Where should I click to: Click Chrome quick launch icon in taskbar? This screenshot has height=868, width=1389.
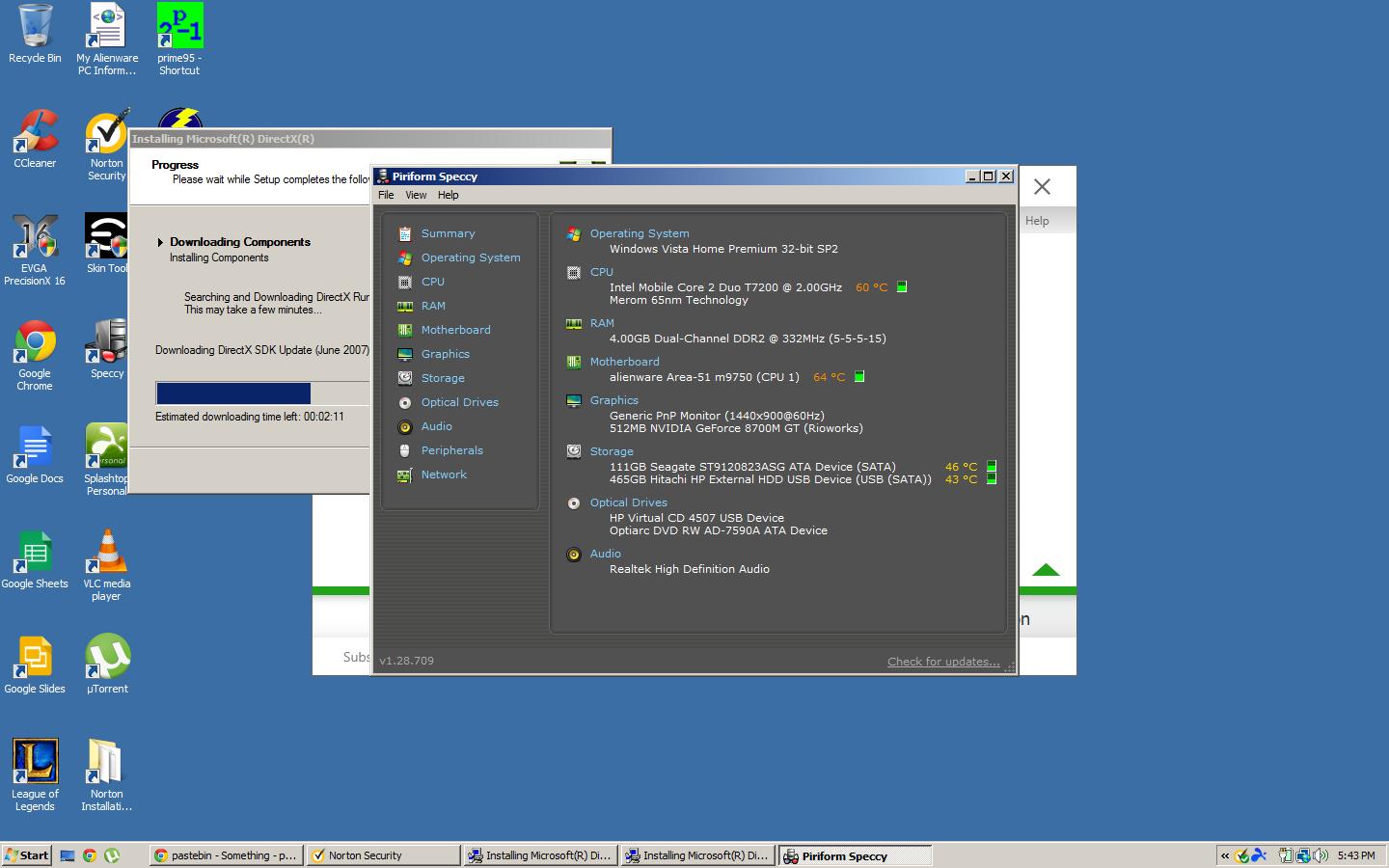tap(90, 854)
